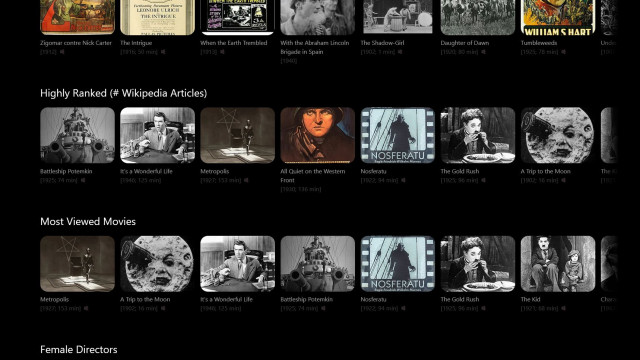Click All Quiet on the Western Front title

[313, 176]
